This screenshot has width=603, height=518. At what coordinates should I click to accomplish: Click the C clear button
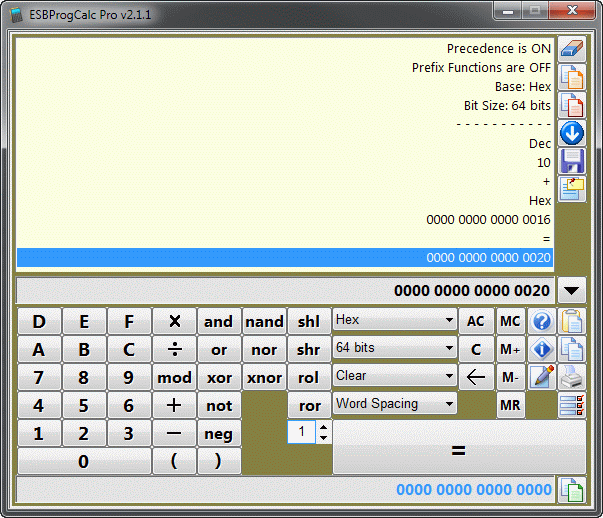[x=476, y=349]
